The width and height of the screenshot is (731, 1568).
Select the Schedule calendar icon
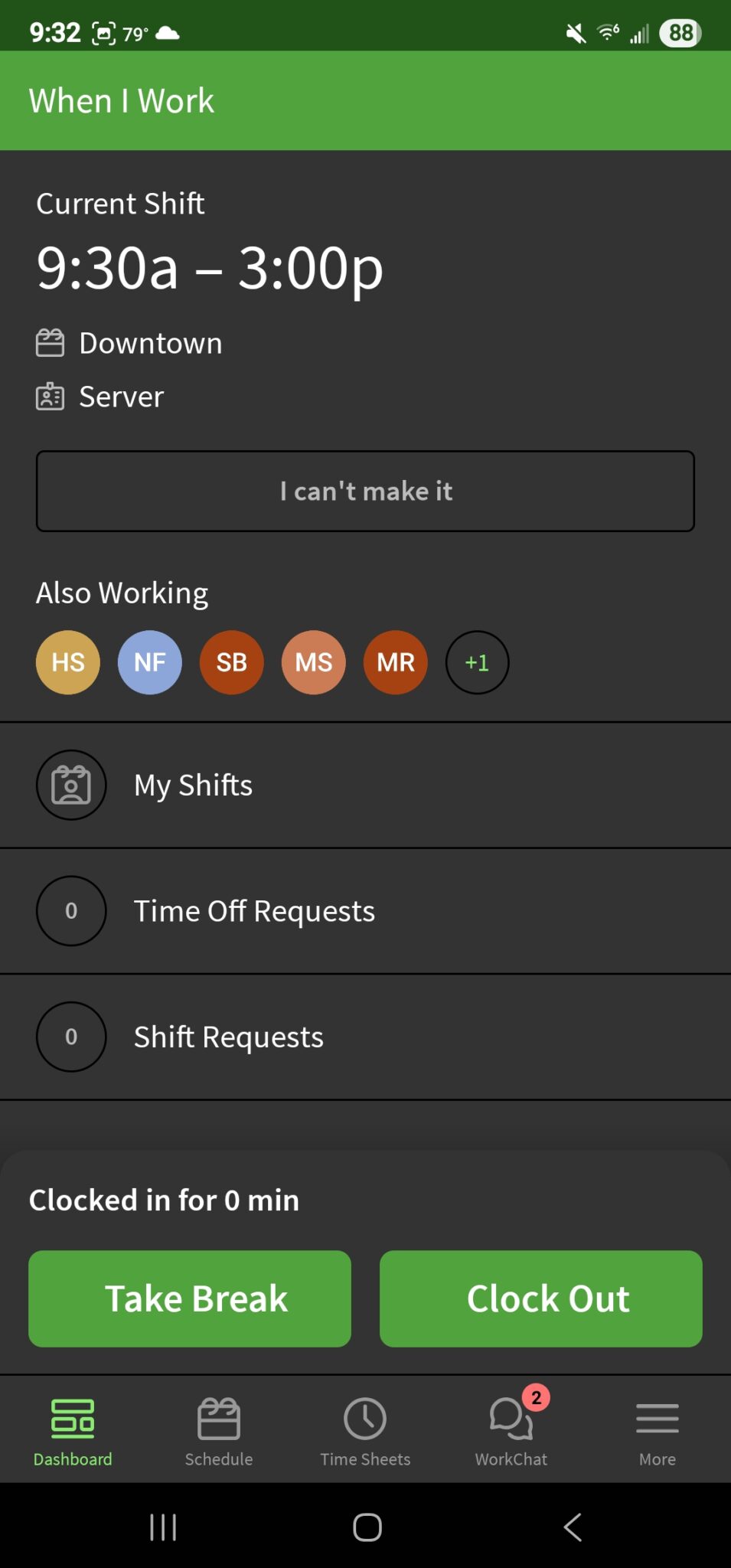coord(219,1418)
